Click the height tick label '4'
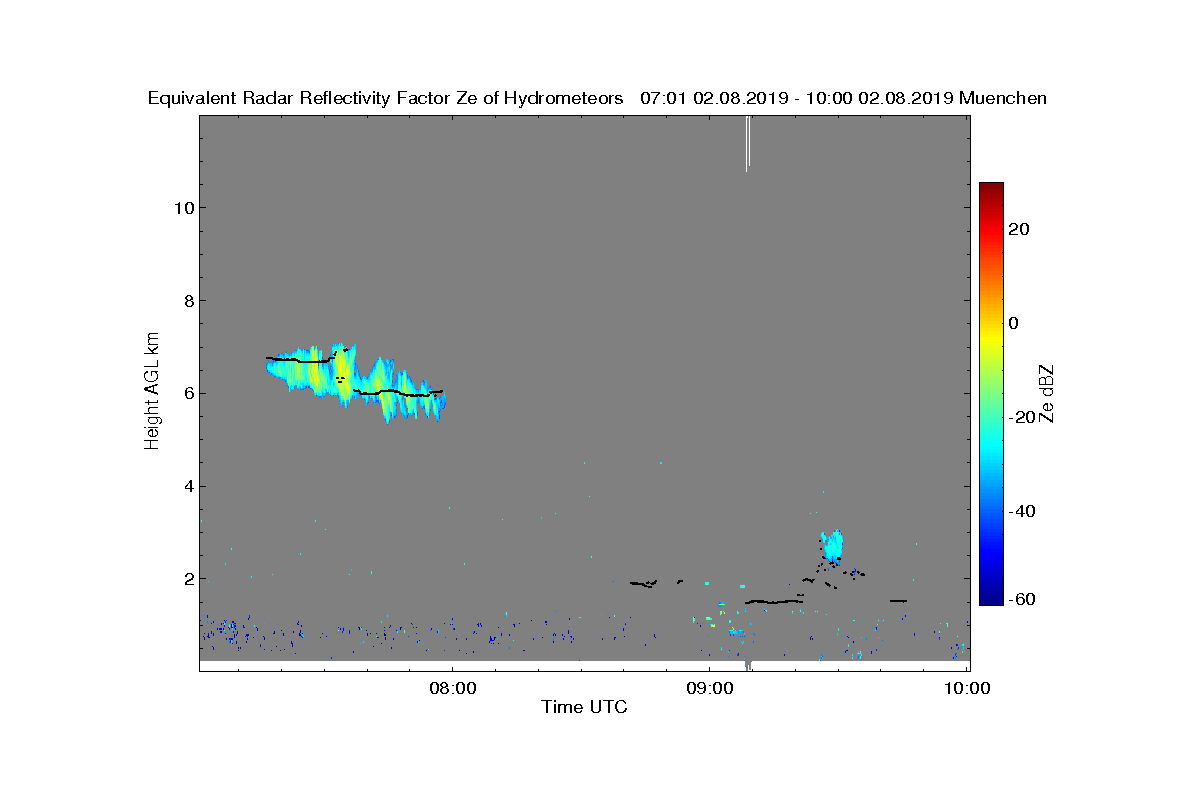Image resolution: width=1200 pixels, height=800 pixels. pyautogui.click(x=188, y=486)
